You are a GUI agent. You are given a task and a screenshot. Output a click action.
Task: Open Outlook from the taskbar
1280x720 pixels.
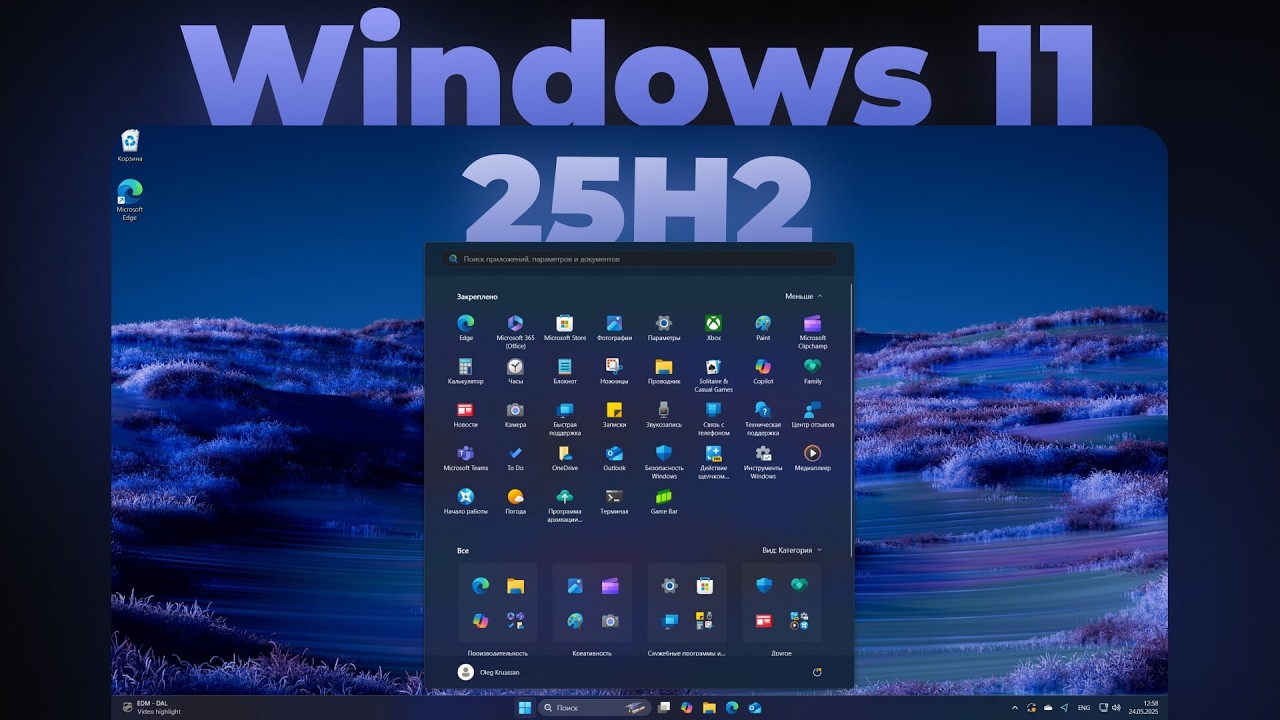(x=755, y=708)
